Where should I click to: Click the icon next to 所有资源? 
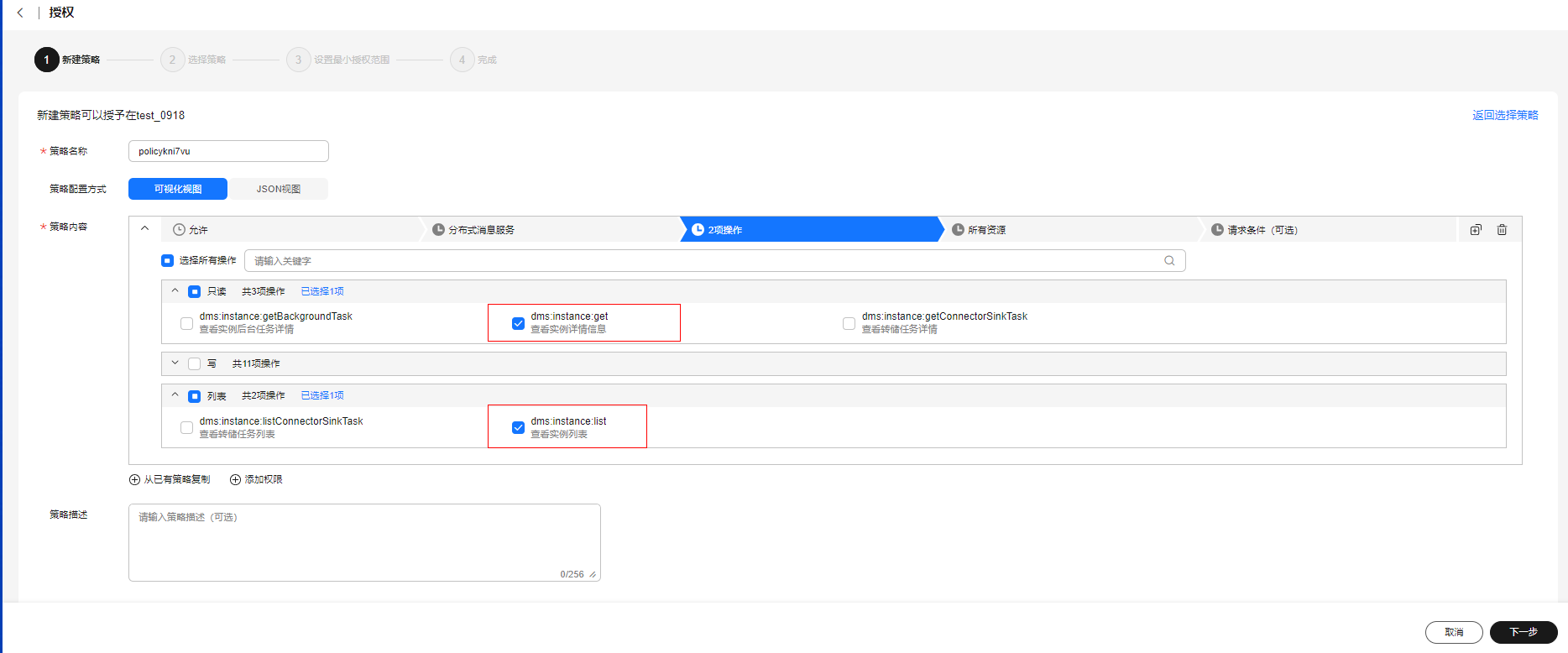pos(958,230)
